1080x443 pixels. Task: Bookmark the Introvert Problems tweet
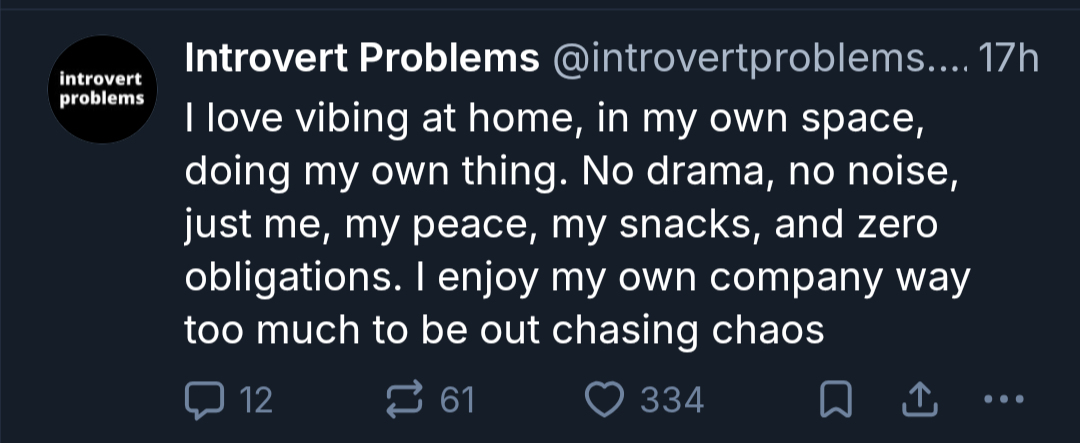[833, 400]
